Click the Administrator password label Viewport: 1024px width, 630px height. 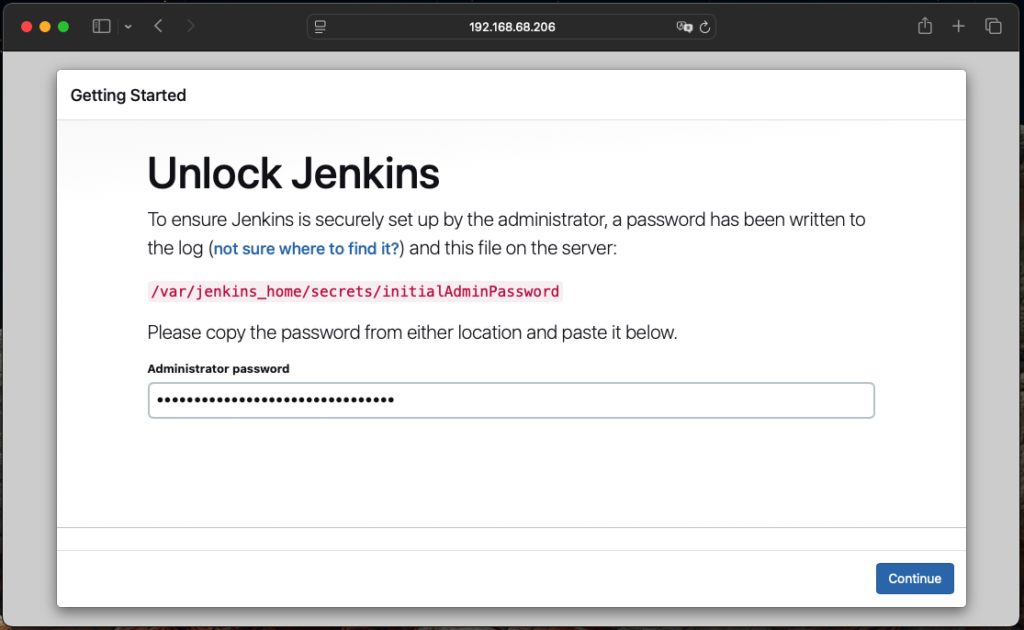tap(218, 368)
